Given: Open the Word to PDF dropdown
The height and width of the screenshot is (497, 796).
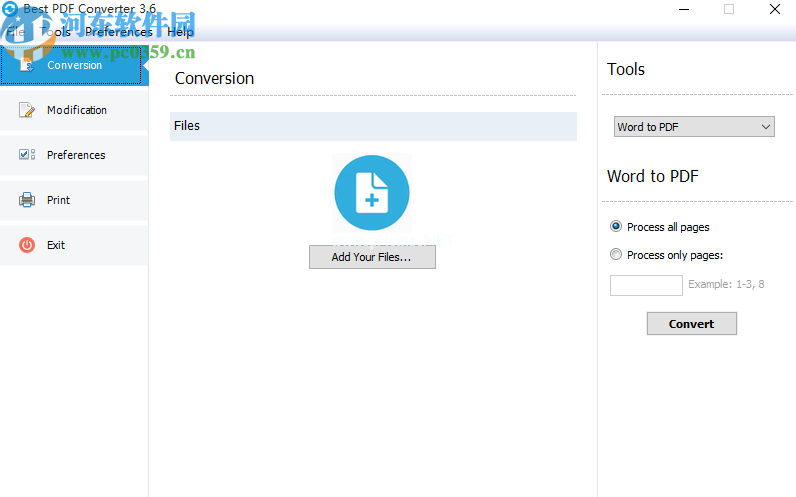Looking at the screenshot, I should [x=694, y=127].
